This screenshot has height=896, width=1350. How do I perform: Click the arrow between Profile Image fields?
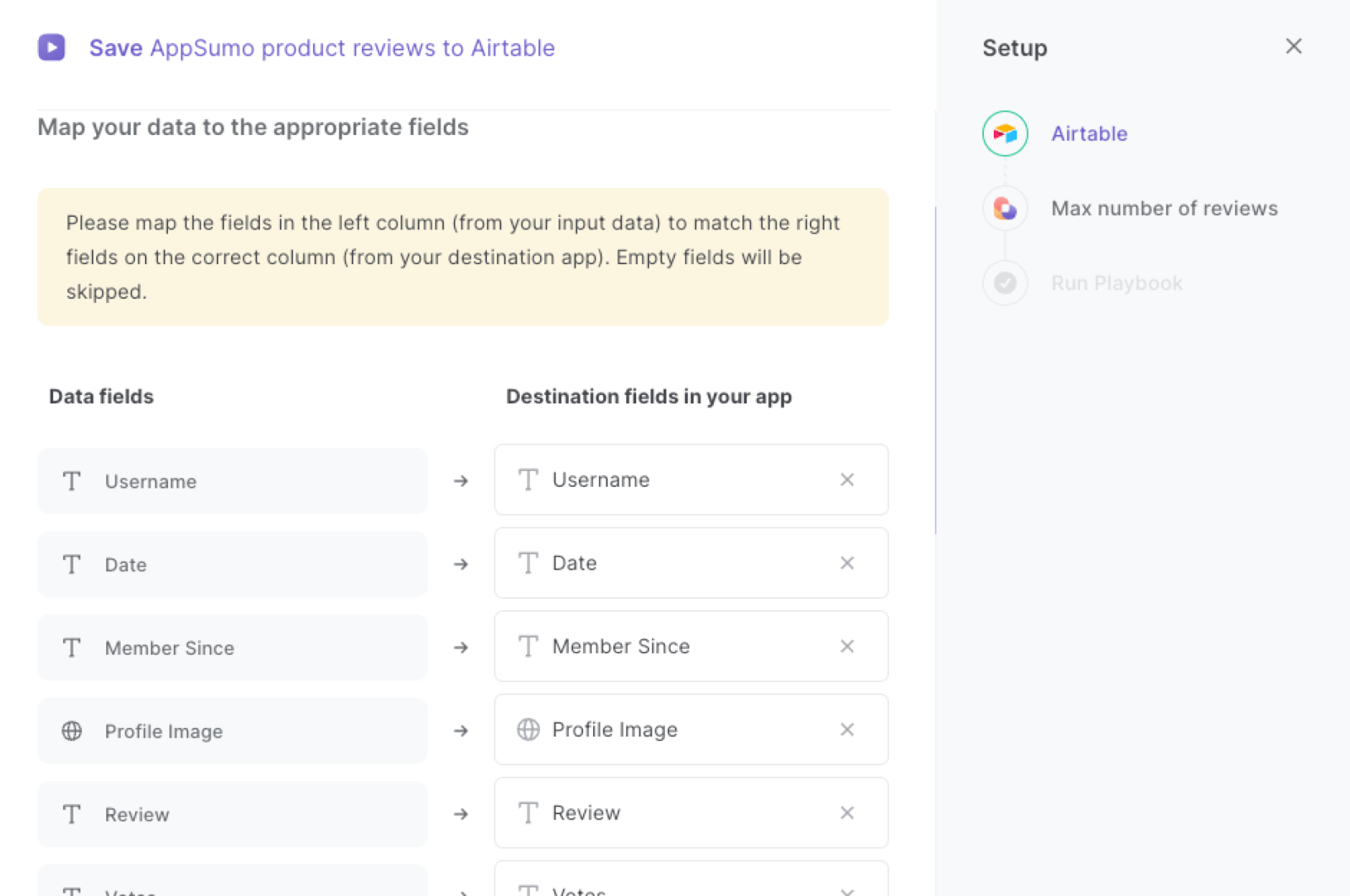coord(461,731)
